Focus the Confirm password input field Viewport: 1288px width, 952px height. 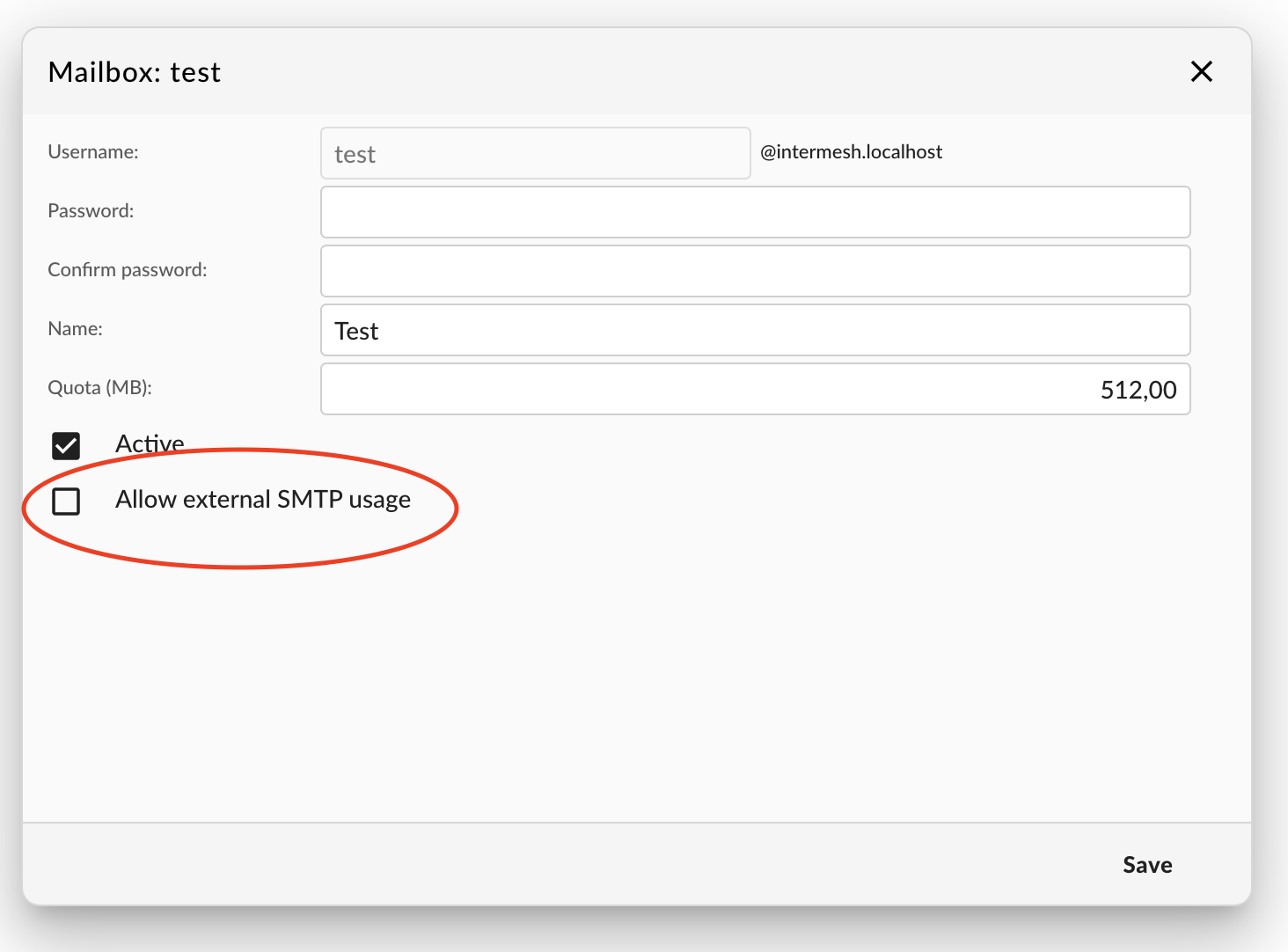755,271
